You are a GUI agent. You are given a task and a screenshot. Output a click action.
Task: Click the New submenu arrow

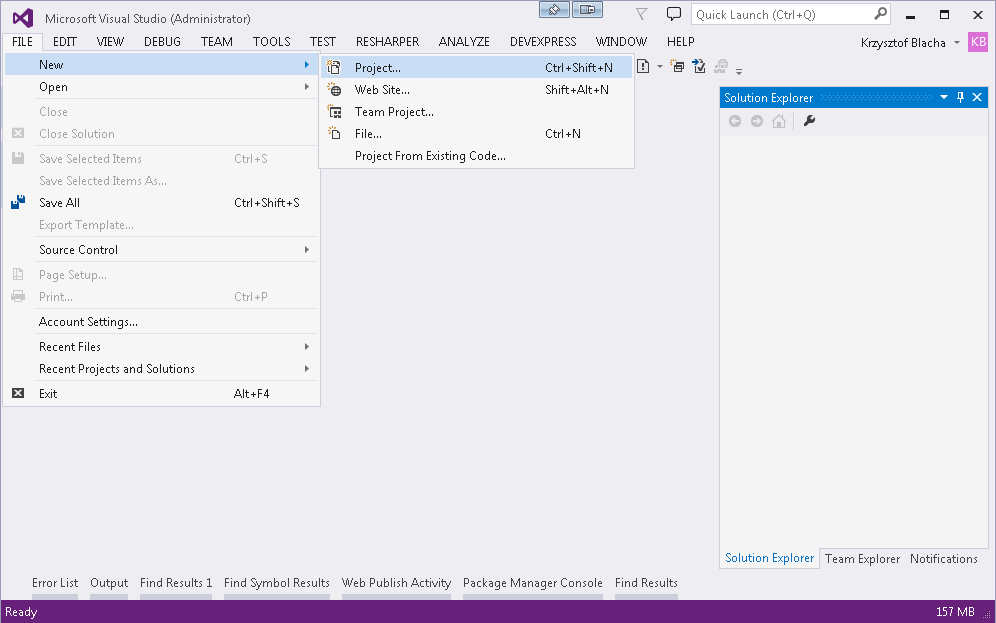click(307, 65)
